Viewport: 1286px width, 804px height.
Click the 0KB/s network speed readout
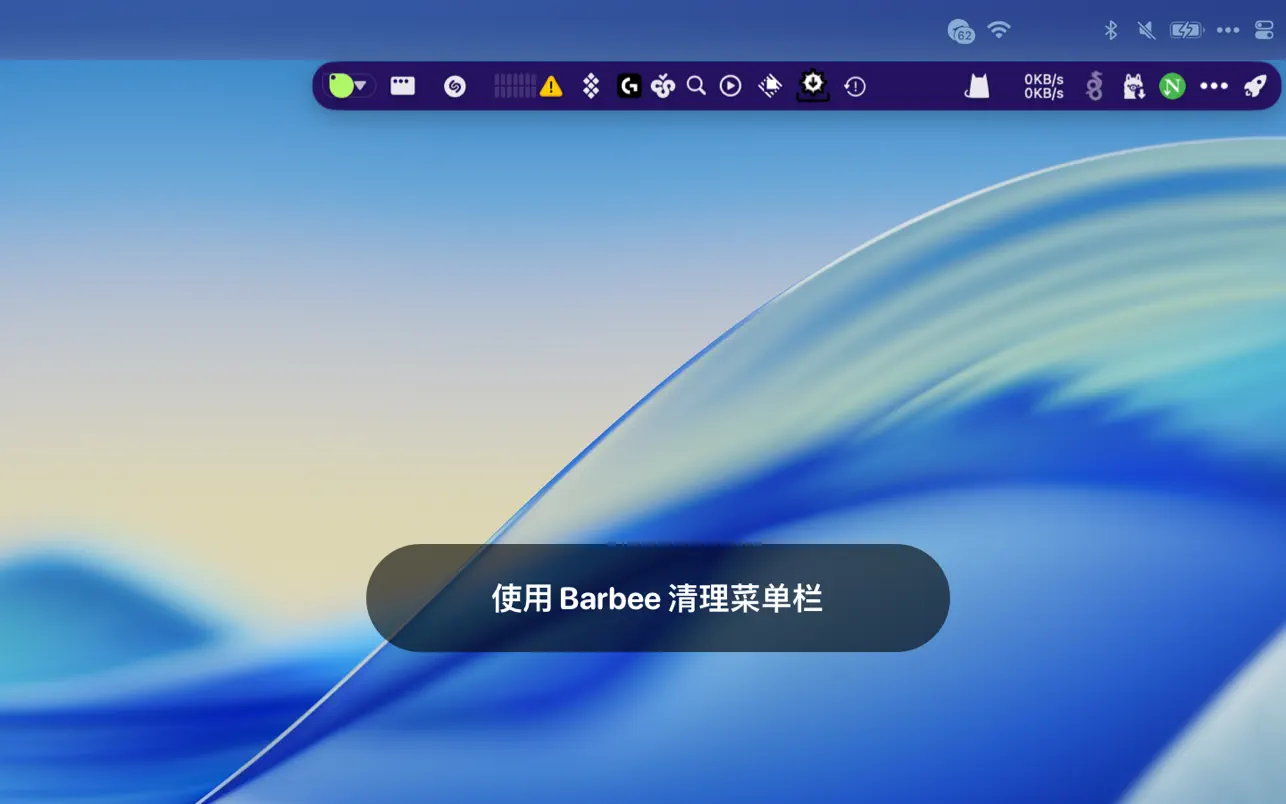click(1044, 86)
